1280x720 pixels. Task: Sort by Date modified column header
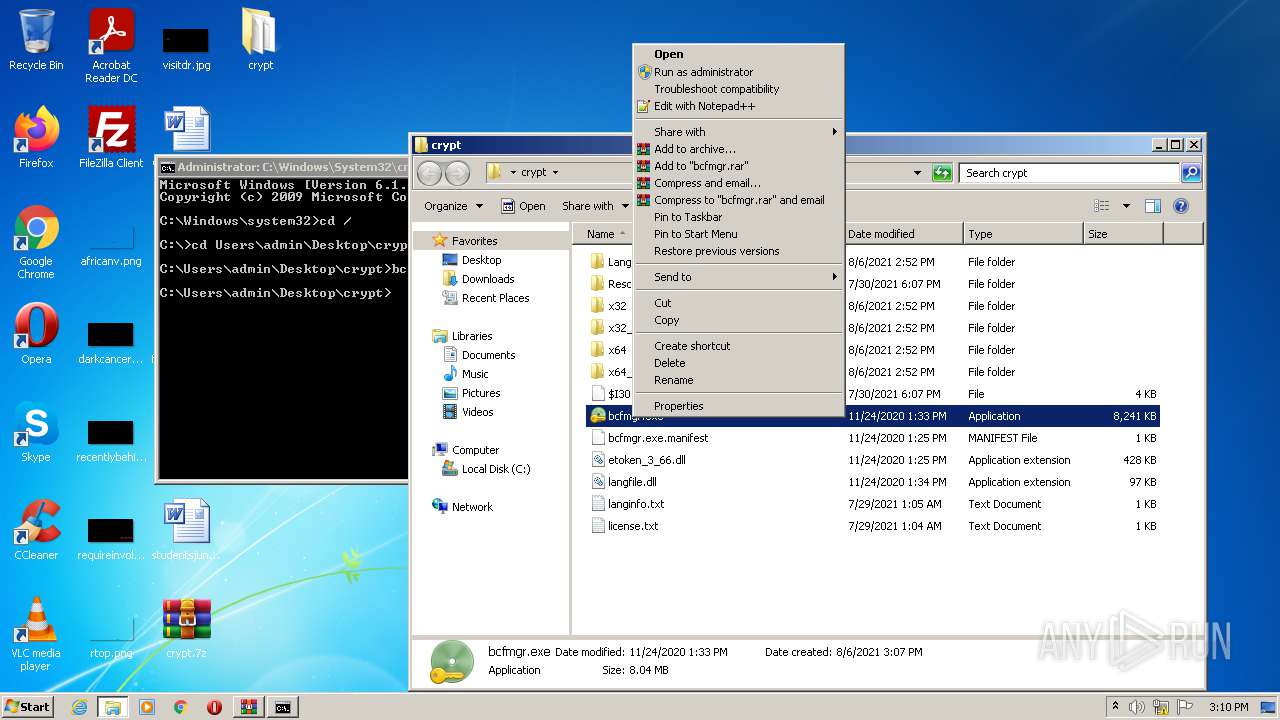click(902, 234)
